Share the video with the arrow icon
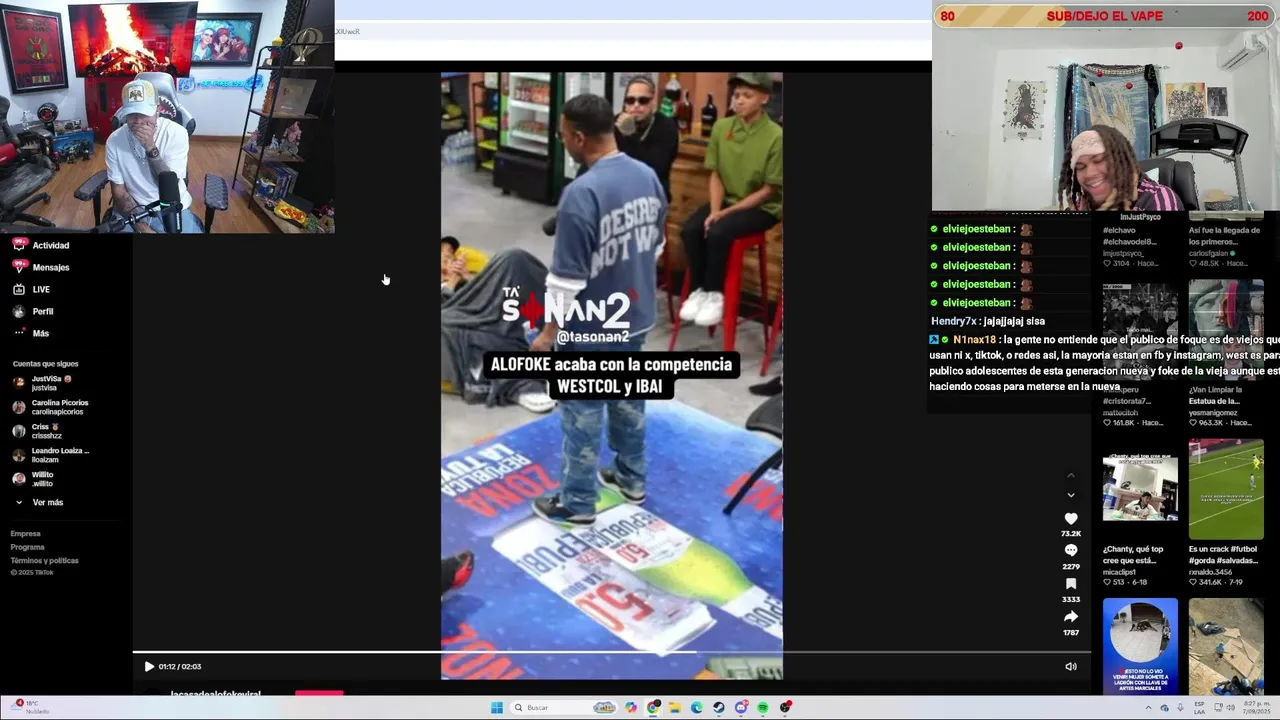The image size is (1280, 720). click(x=1071, y=617)
